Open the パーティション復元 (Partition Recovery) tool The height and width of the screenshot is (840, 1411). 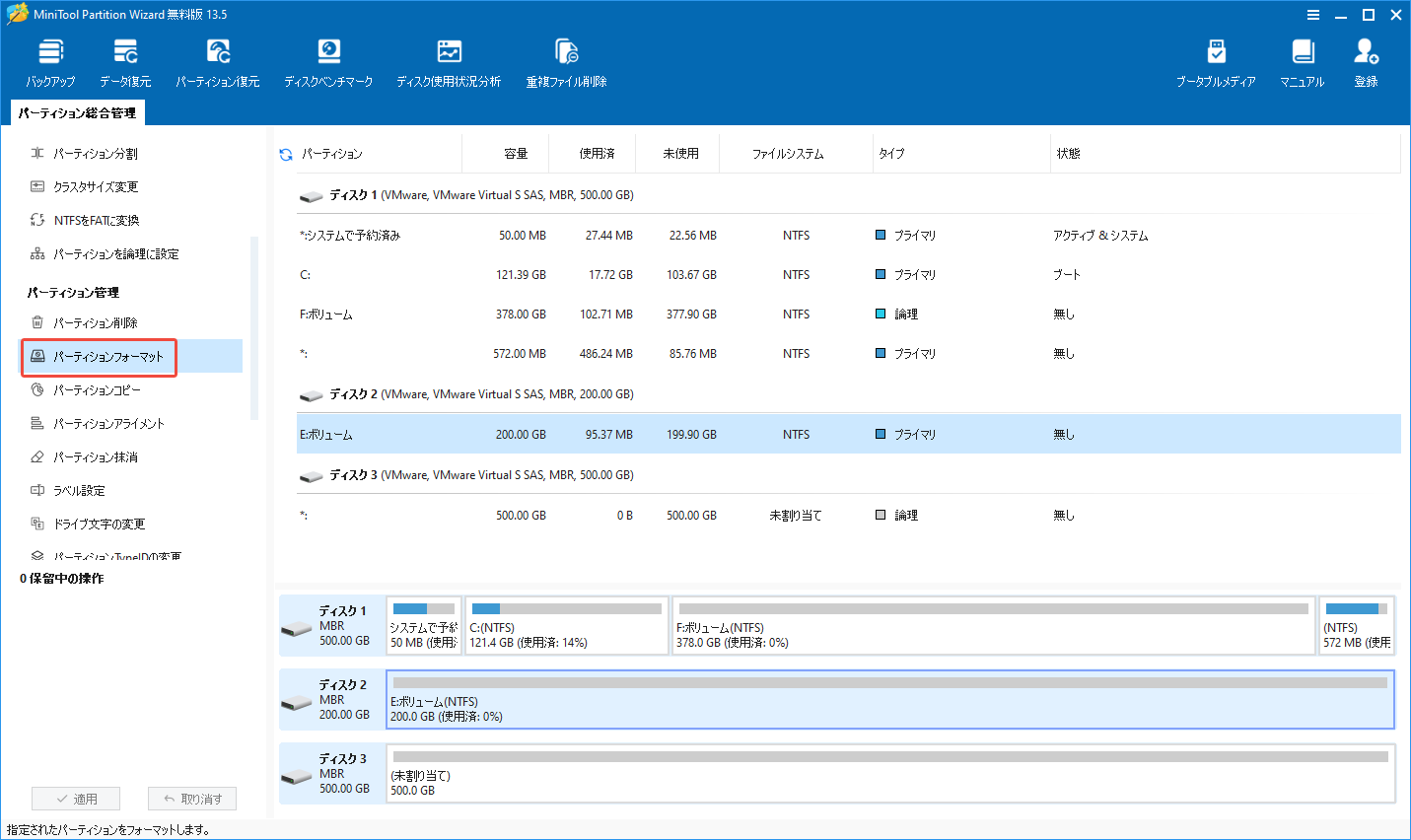217,59
